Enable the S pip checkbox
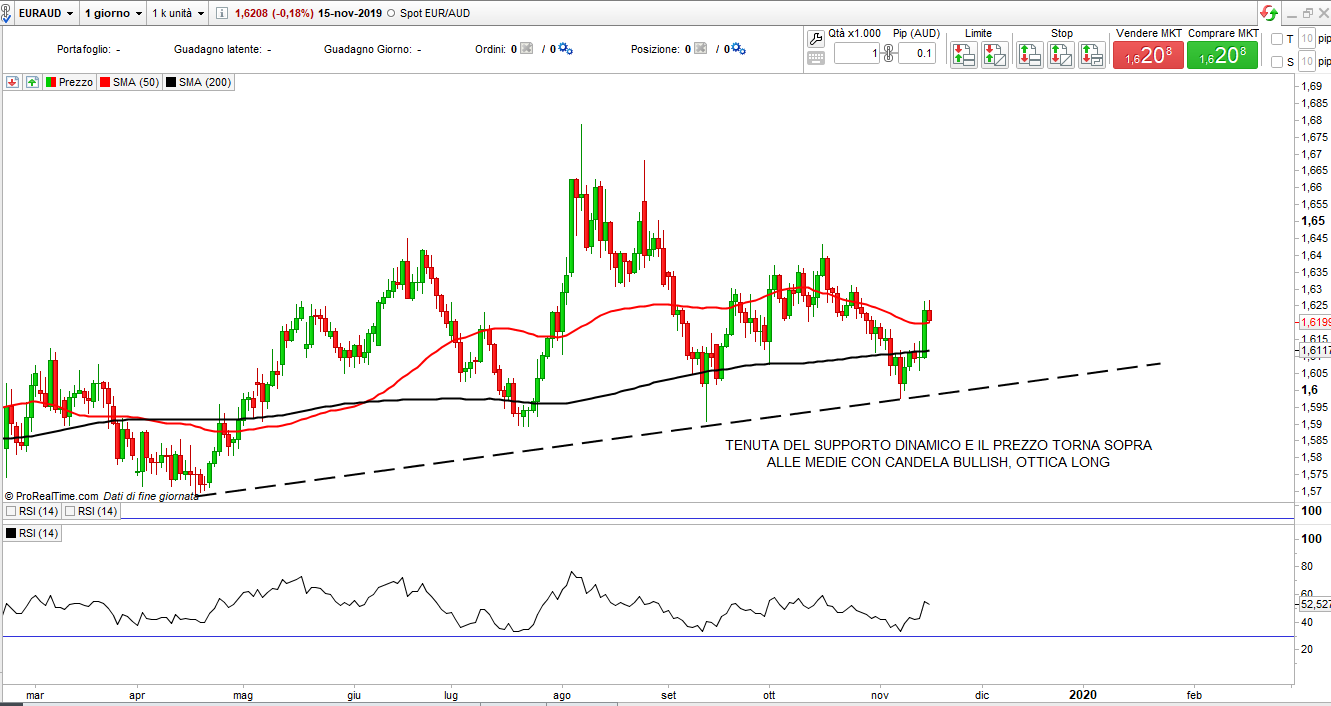The height and width of the screenshot is (706, 1331). click(1276, 62)
